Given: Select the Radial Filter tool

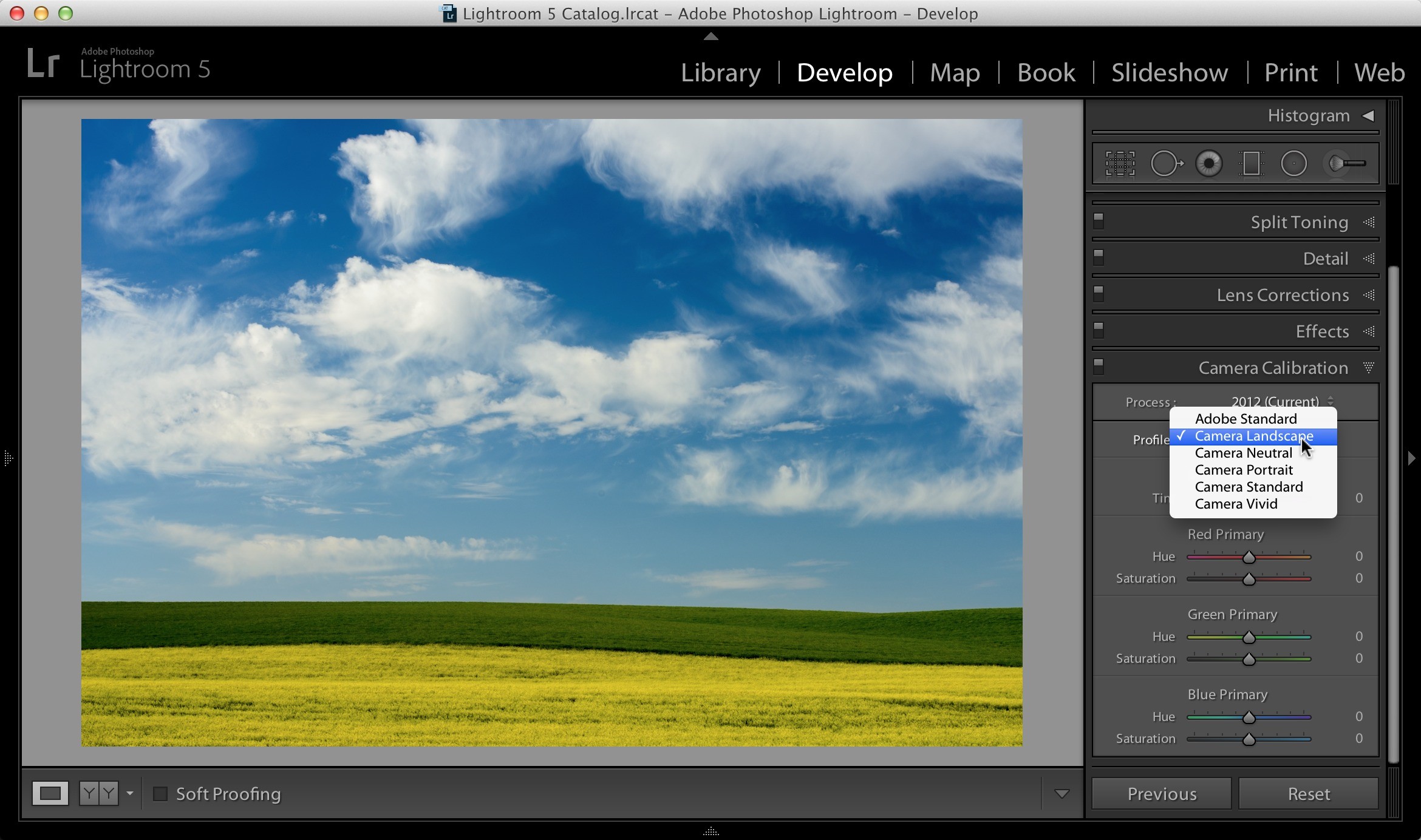Looking at the screenshot, I should (1293, 163).
